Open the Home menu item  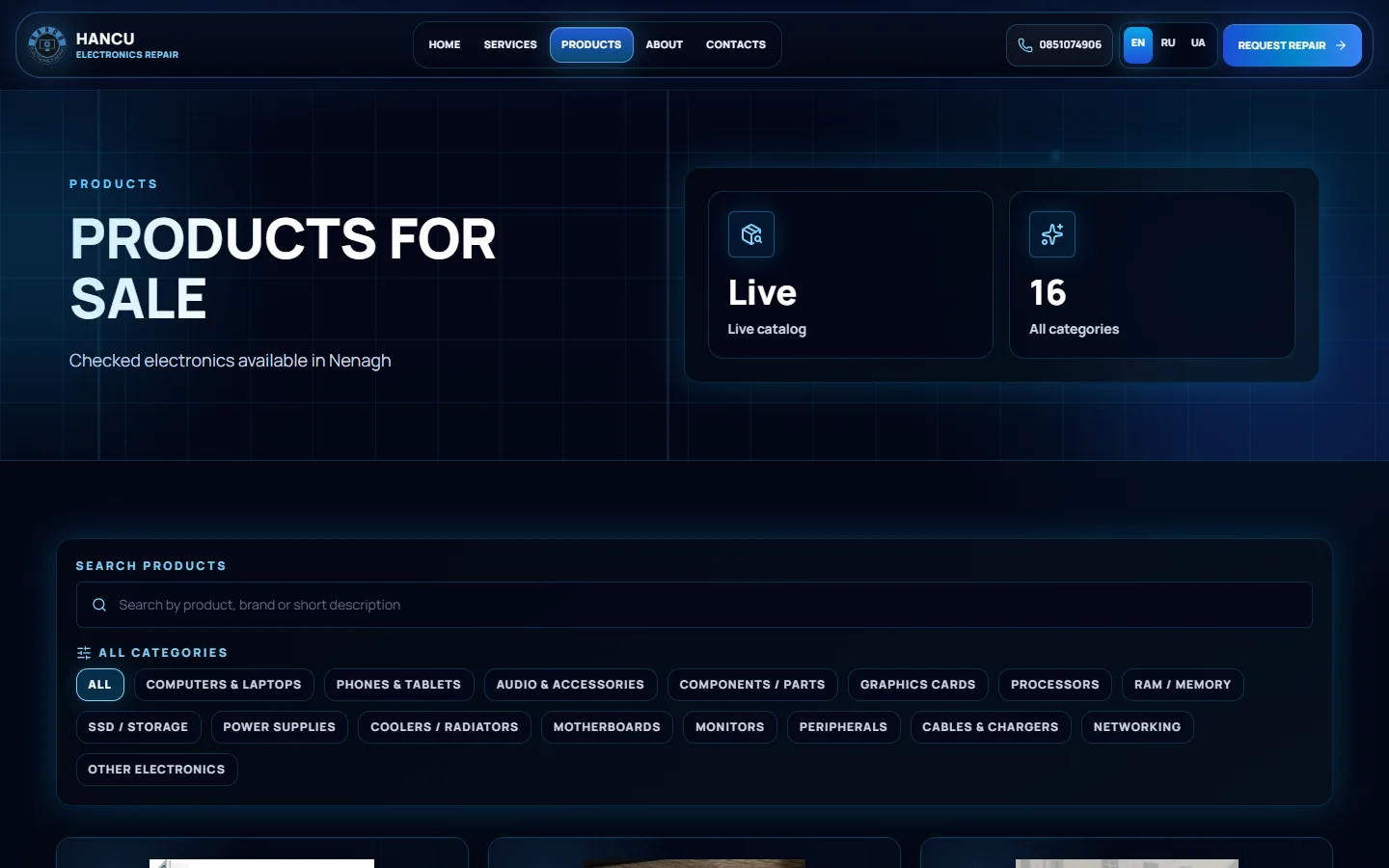tap(445, 44)
